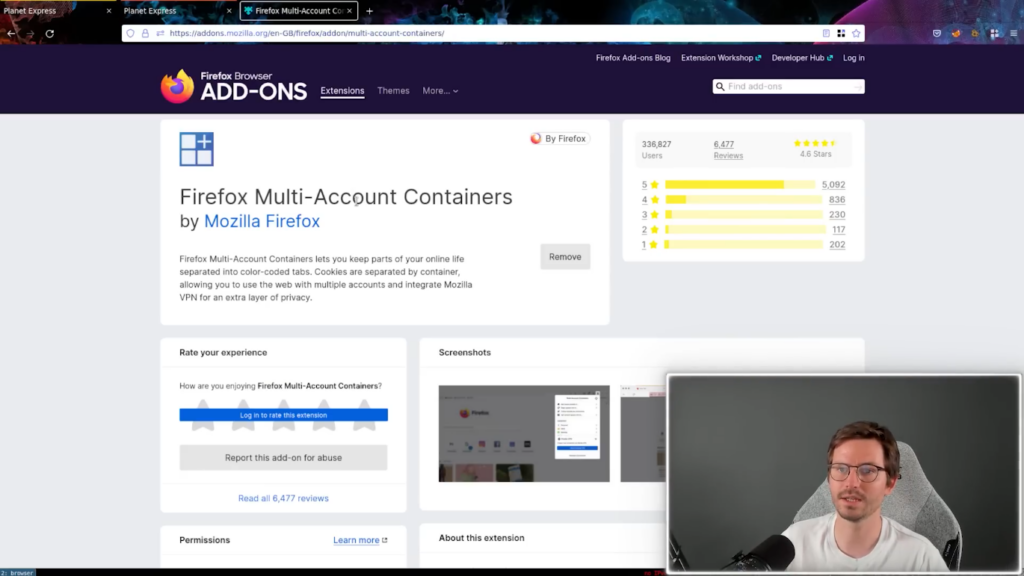
Task: Click the 4.6 Stars rating stars
Action: pyautogui.click(x=815, y=143)
